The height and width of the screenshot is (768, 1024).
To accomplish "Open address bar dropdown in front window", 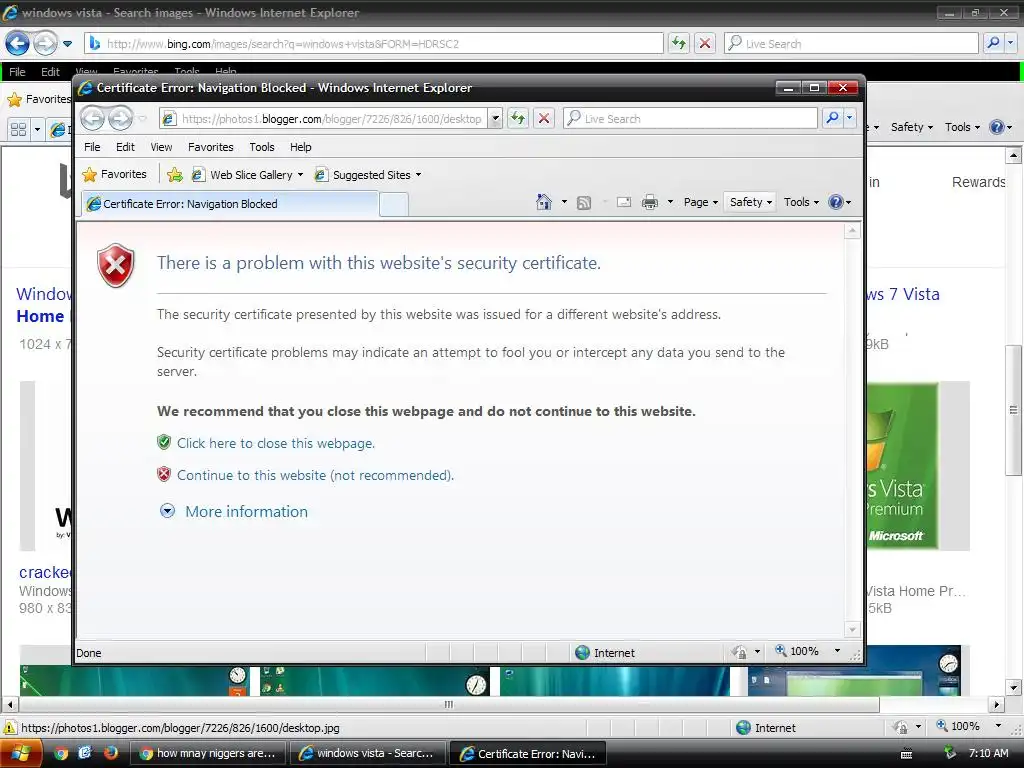I will (495, 118).
